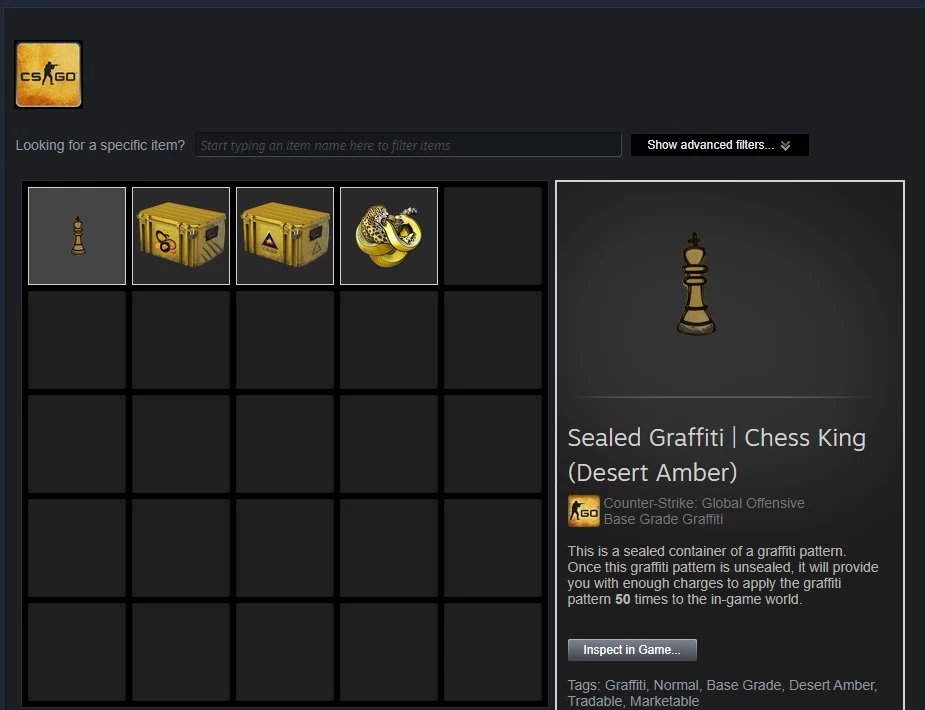This screenshot has height=710, width=925.
Task: Click Inspect in Game button
Action: [x=632, y=650]
